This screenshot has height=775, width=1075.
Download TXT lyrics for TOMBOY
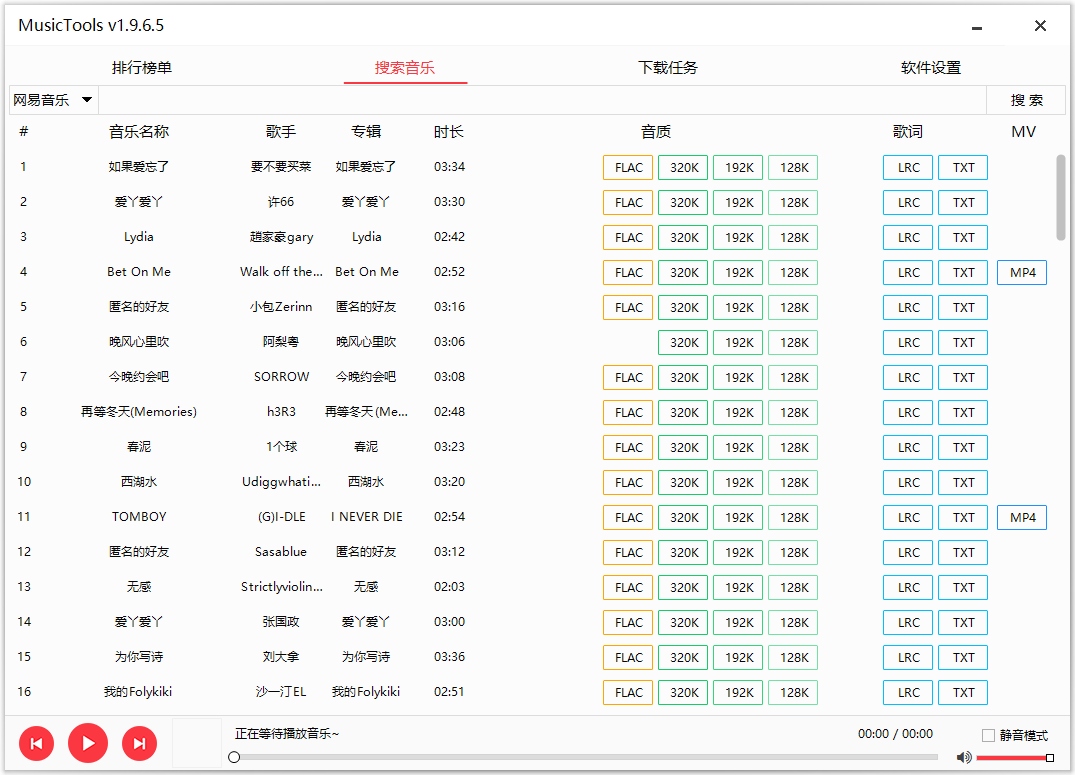[962, 517]
